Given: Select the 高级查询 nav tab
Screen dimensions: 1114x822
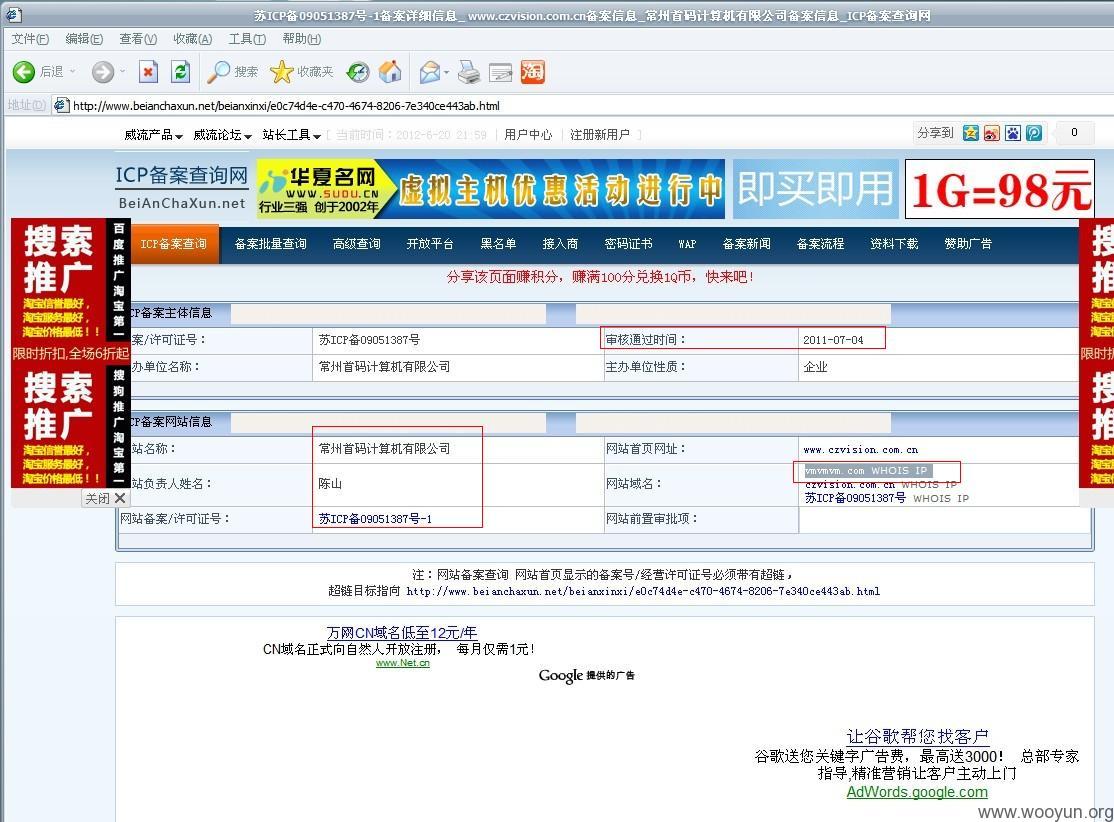Looking at the screenshot, I should [x=357, y=244].
